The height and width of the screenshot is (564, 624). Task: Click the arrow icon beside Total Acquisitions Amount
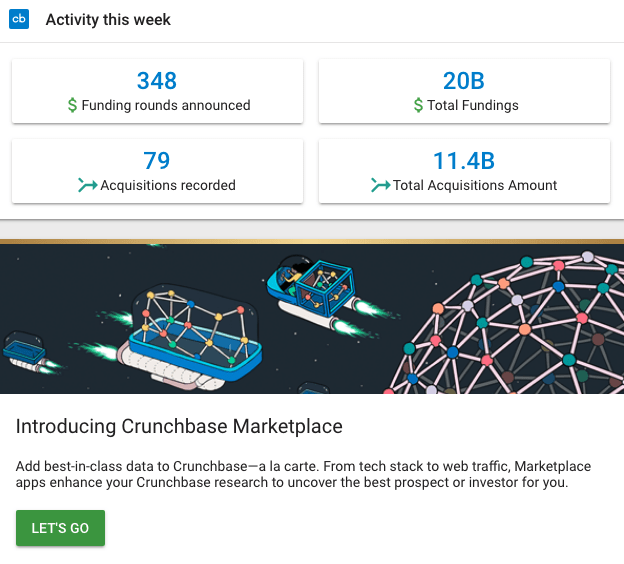380,185
